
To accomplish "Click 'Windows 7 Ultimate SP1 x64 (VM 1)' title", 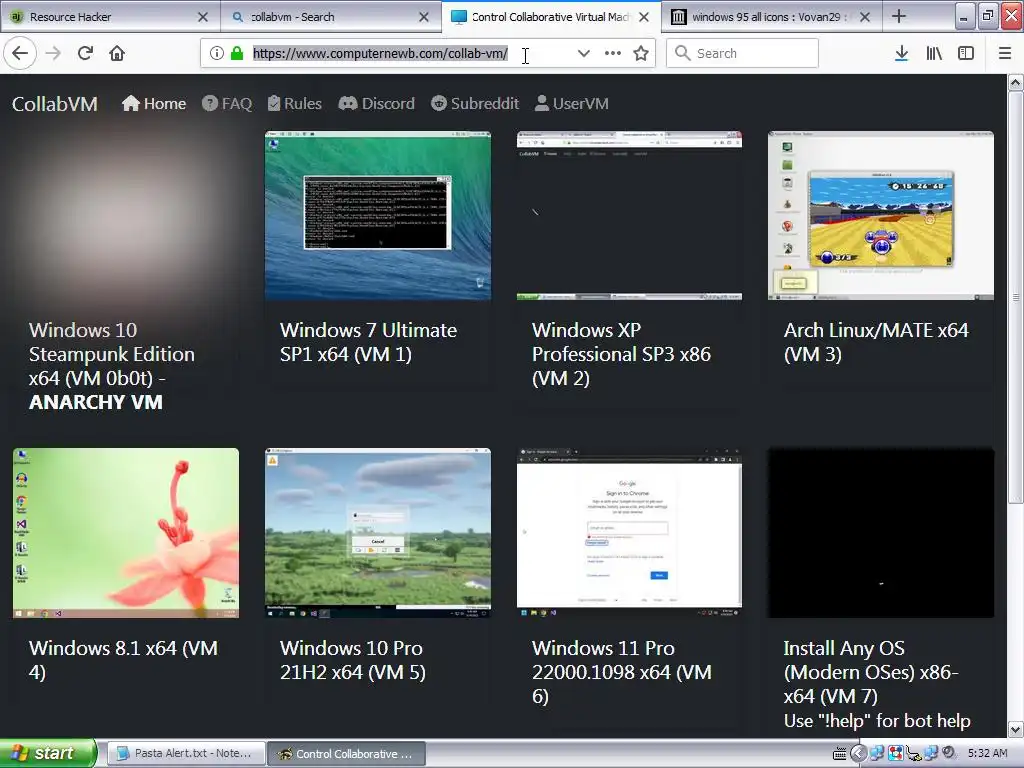I will coord(368,342).
